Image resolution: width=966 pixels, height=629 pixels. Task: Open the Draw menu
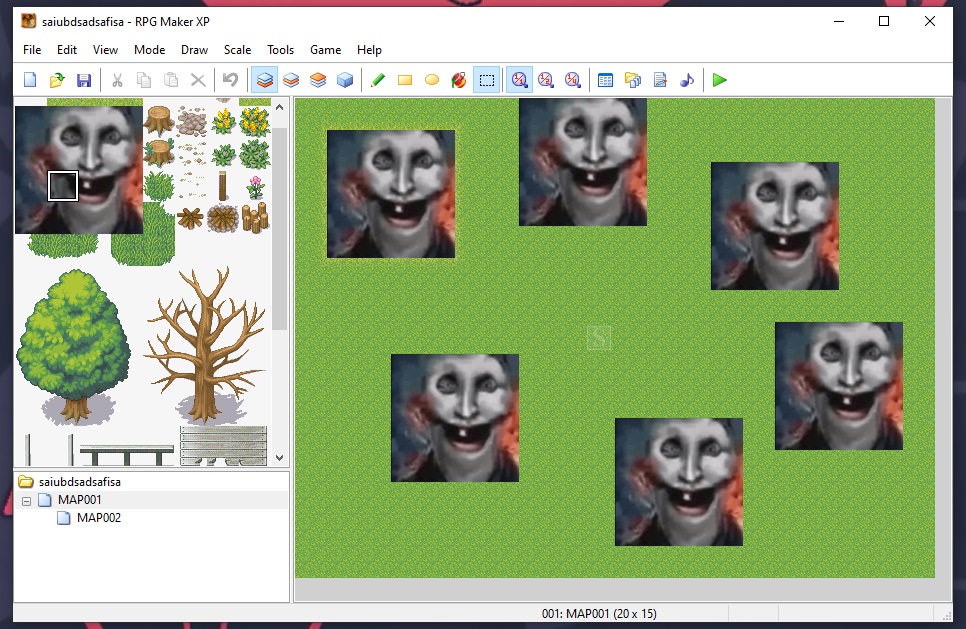194,50
